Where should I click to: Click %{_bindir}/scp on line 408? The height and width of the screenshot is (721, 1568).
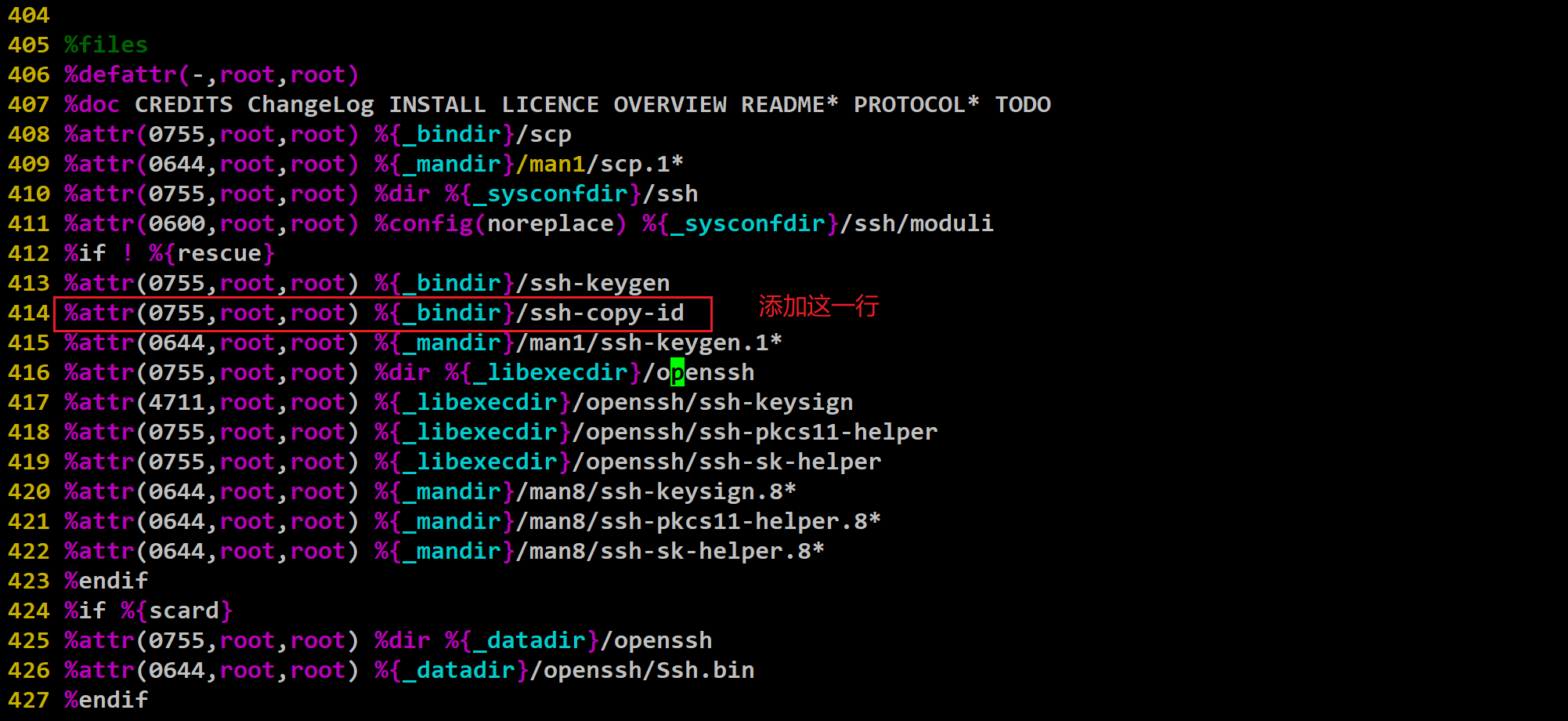473,135
